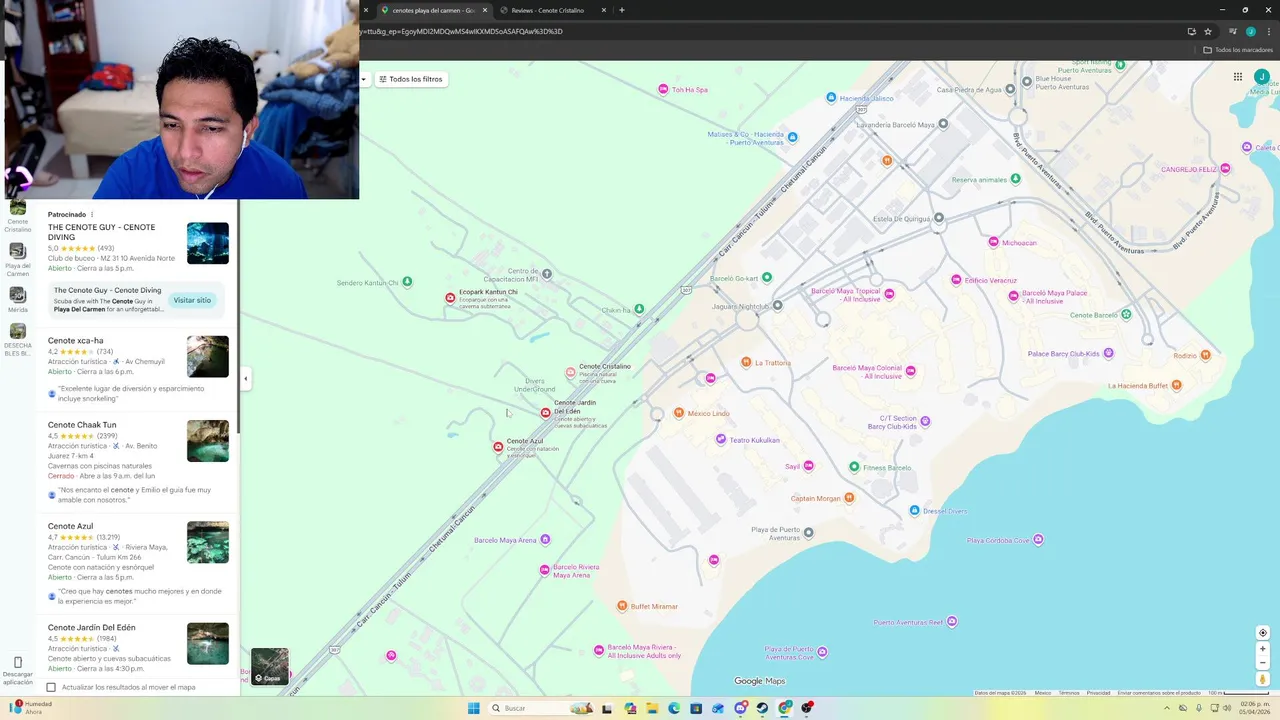View the Cenote Chaak Tun thumbnail photo
Screen dimensions: 1280x720
(x=208, y=441)
